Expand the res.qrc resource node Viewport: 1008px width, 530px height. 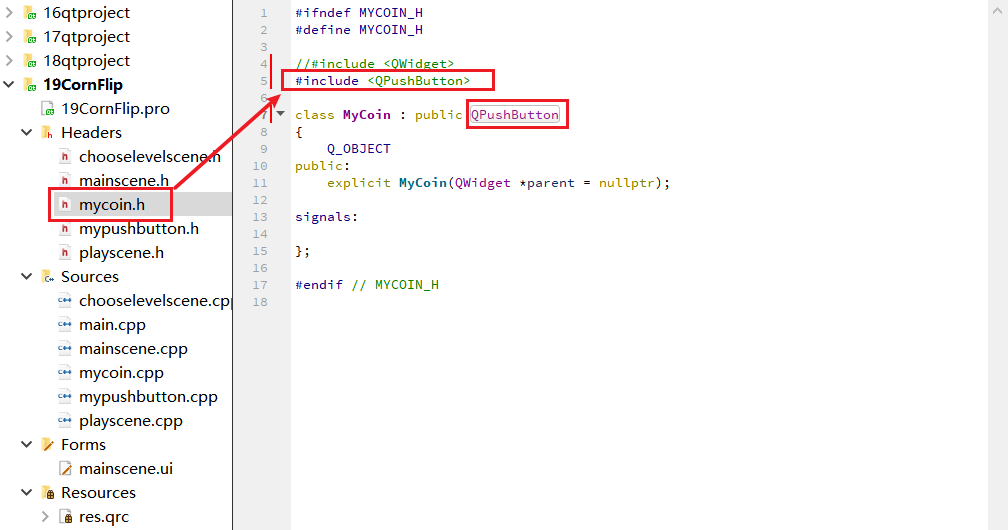pos(45,516)
